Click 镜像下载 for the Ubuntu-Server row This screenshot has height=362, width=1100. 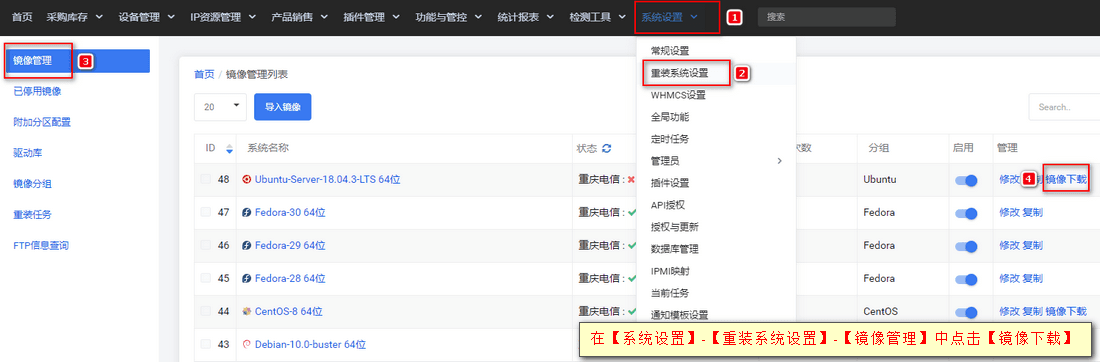(x=1066, y=180)
